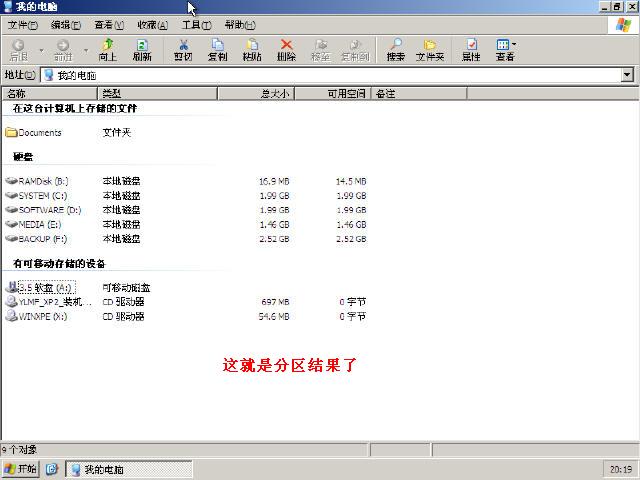This screenshot has width=640, height=480.
Task: Select the 3.5 软盘 (A:) floppy drive
Action: 45,288
